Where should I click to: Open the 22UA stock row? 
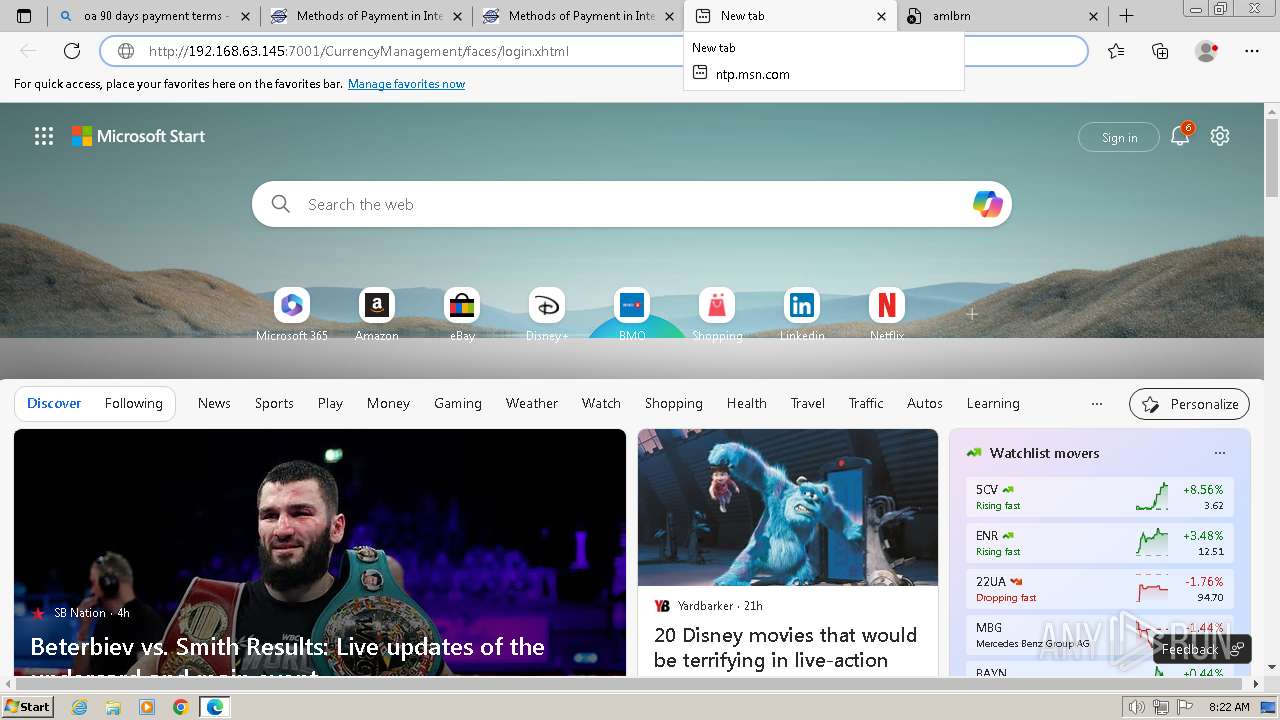tap(1100, 589)
